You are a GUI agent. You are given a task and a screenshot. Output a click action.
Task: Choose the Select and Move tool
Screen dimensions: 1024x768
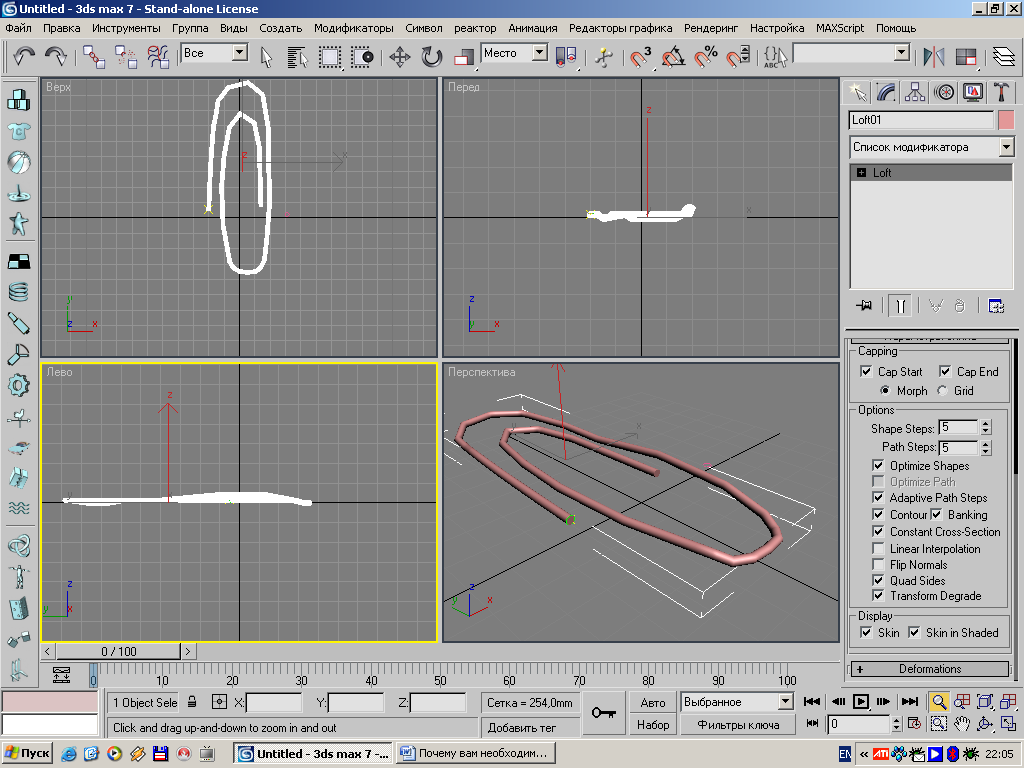(x=400, y=57)
